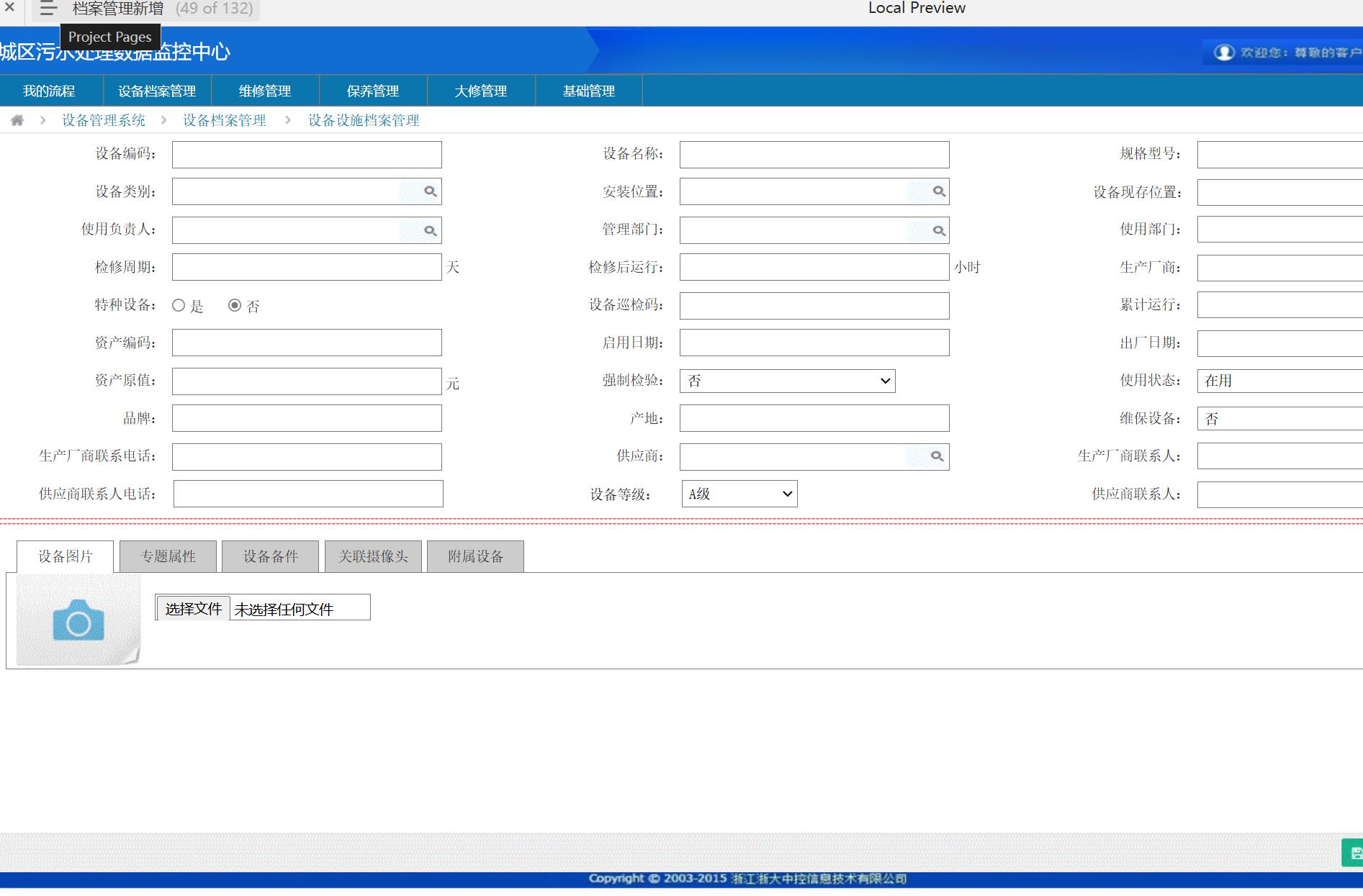Image resolution: width=1363 pixels, height=896 pixels.
Task: Click the 启用日期 input field
Action: pos(814,343)
